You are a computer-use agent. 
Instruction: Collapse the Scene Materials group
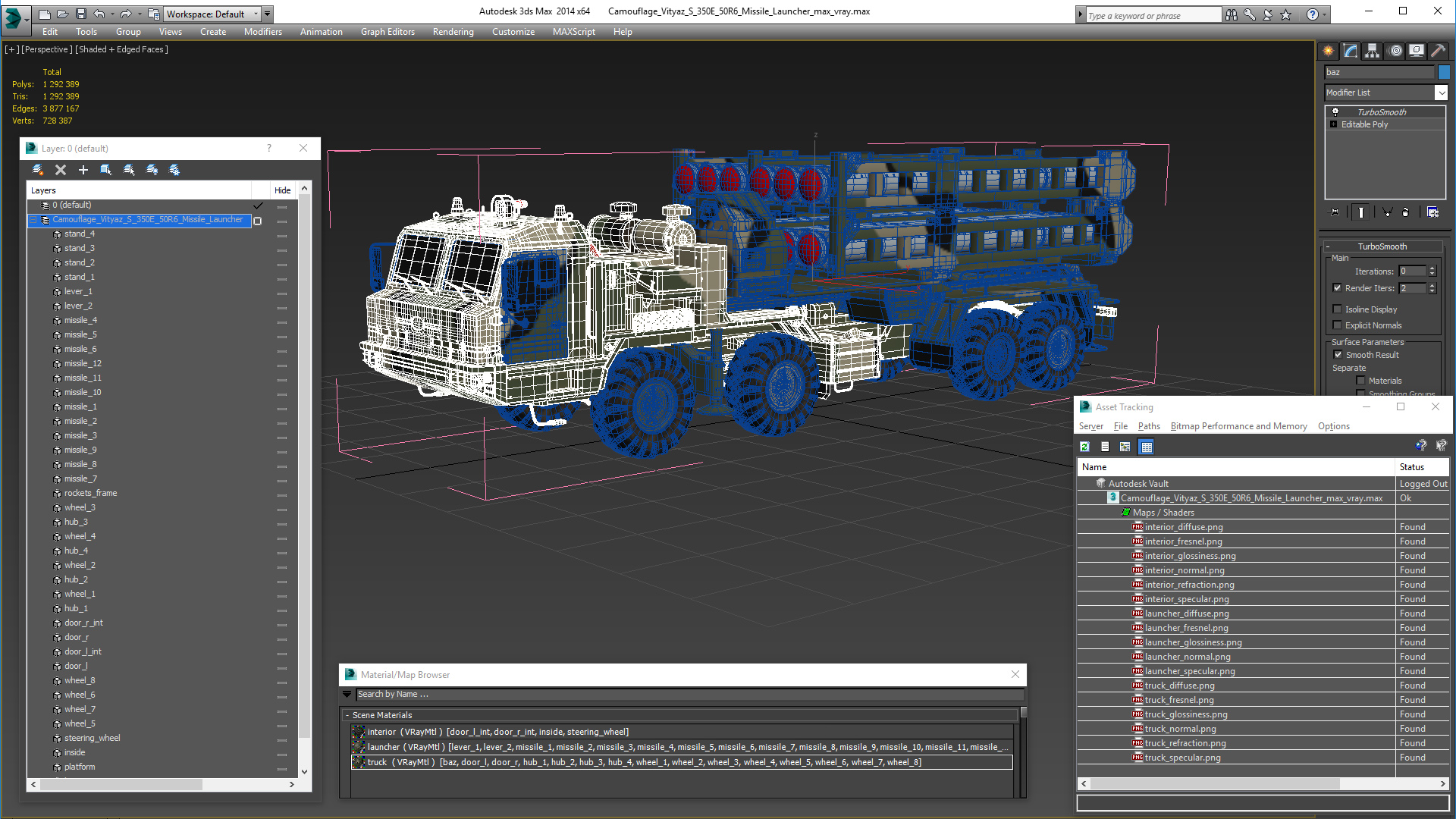click(347, 715)
